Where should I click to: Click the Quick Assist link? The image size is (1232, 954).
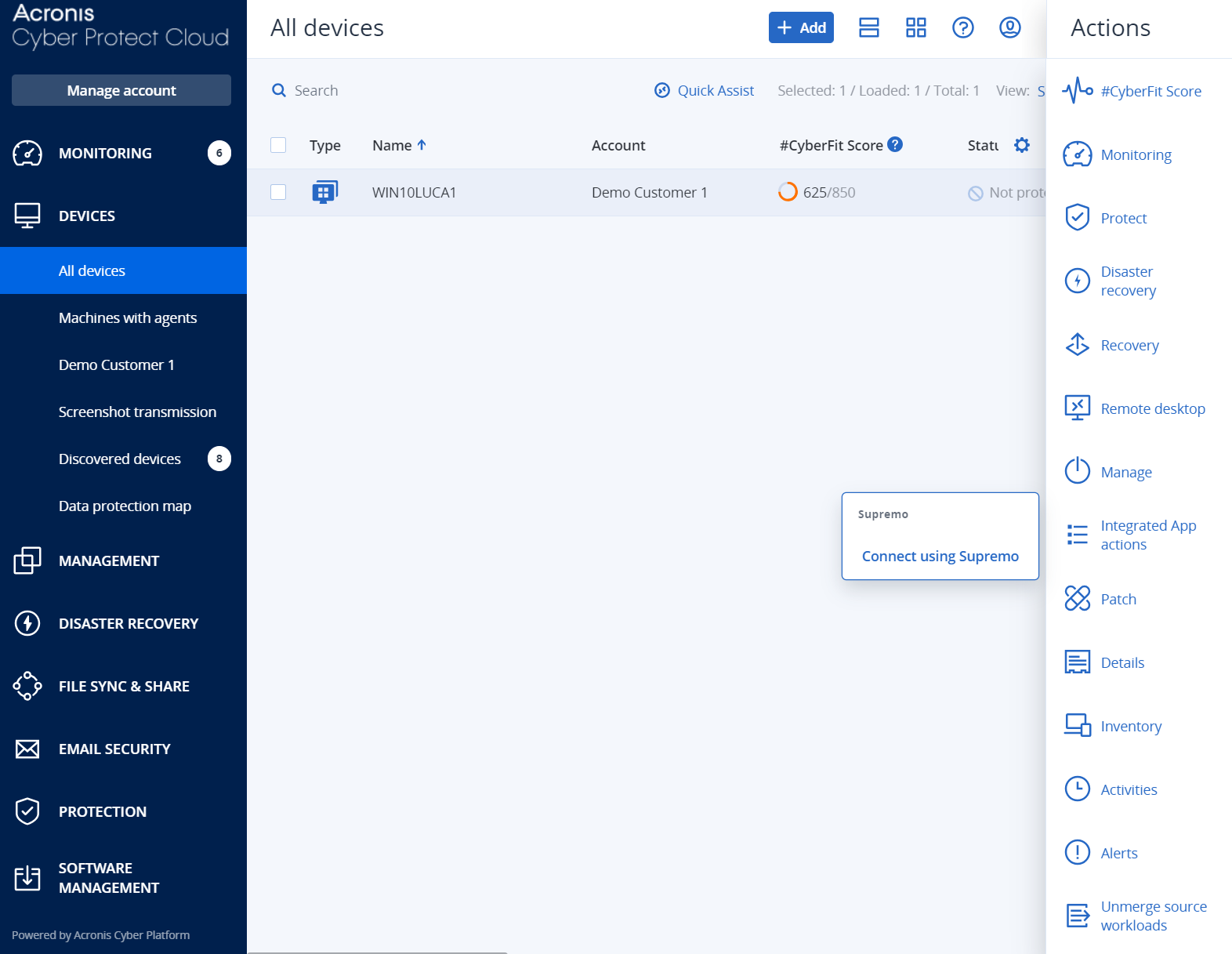704,90
